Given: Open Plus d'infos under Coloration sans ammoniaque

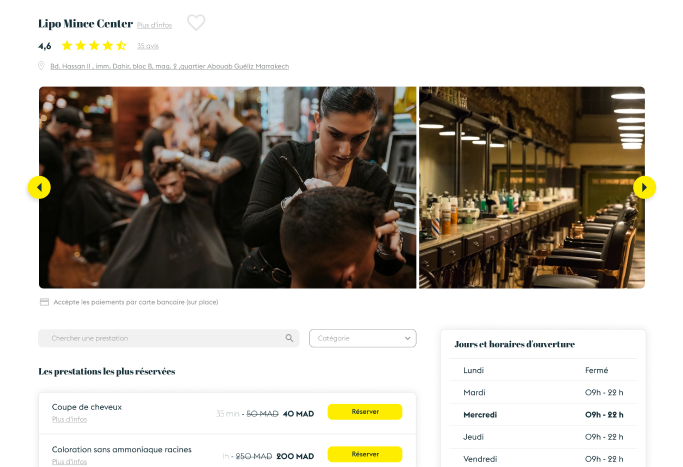Looking at the screenshot, I should (69, 461).
